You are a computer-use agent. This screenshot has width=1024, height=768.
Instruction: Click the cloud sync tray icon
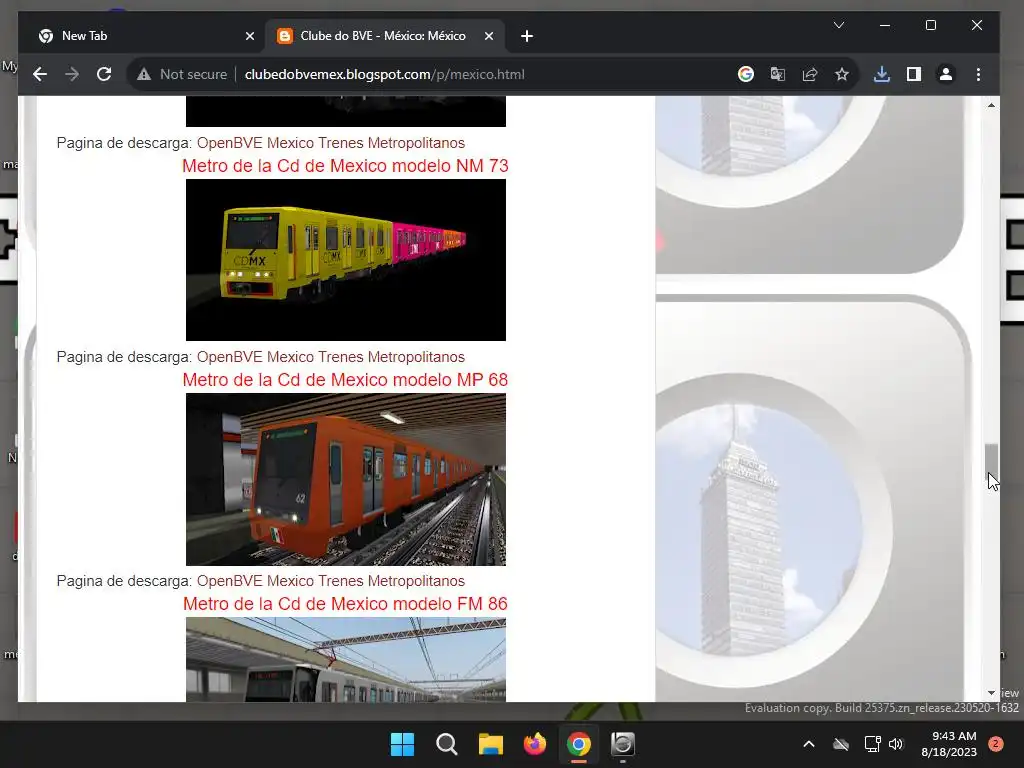tap(841, 744)
